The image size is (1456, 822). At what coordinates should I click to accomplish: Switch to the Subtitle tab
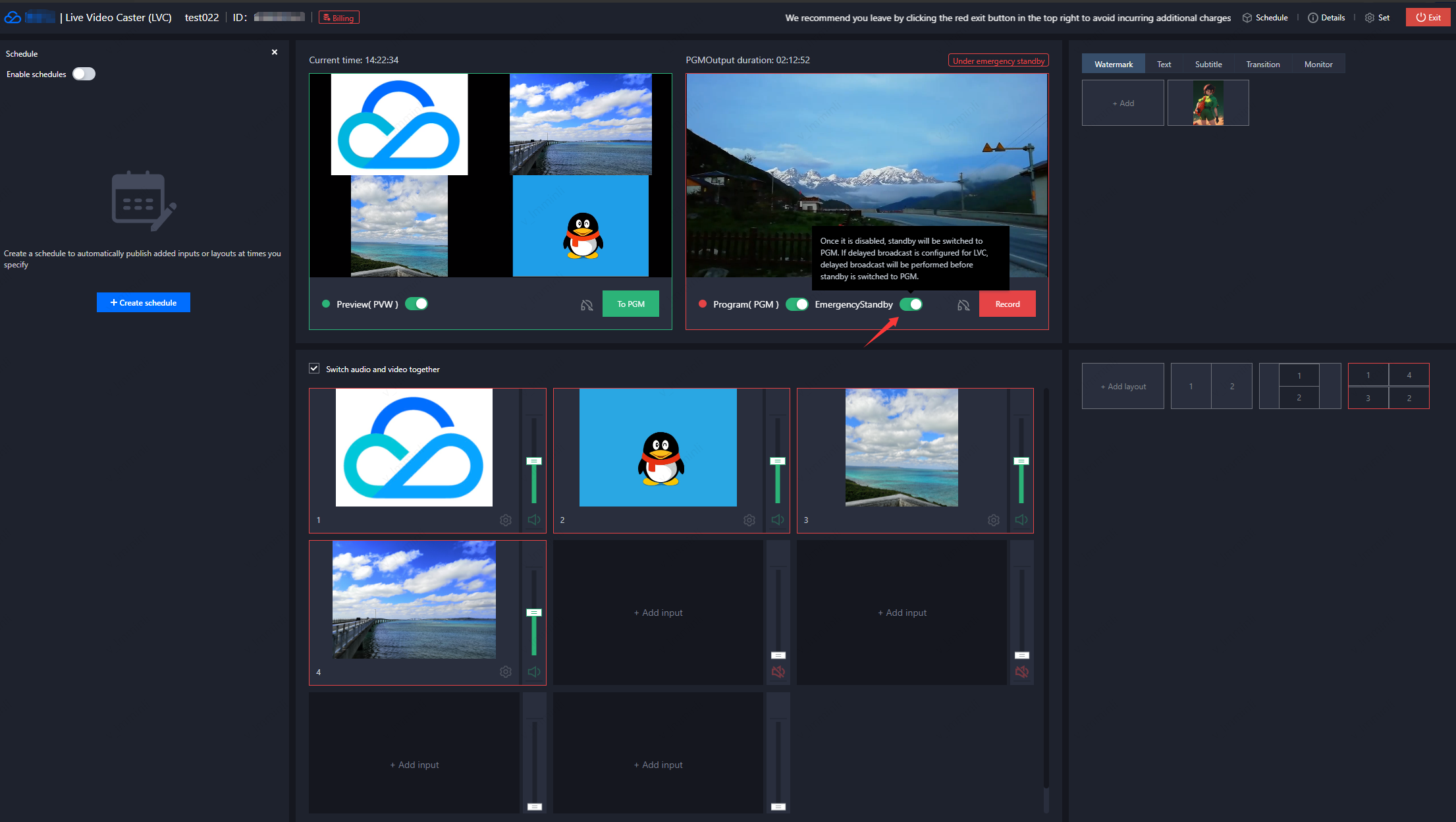[1208, 64]
